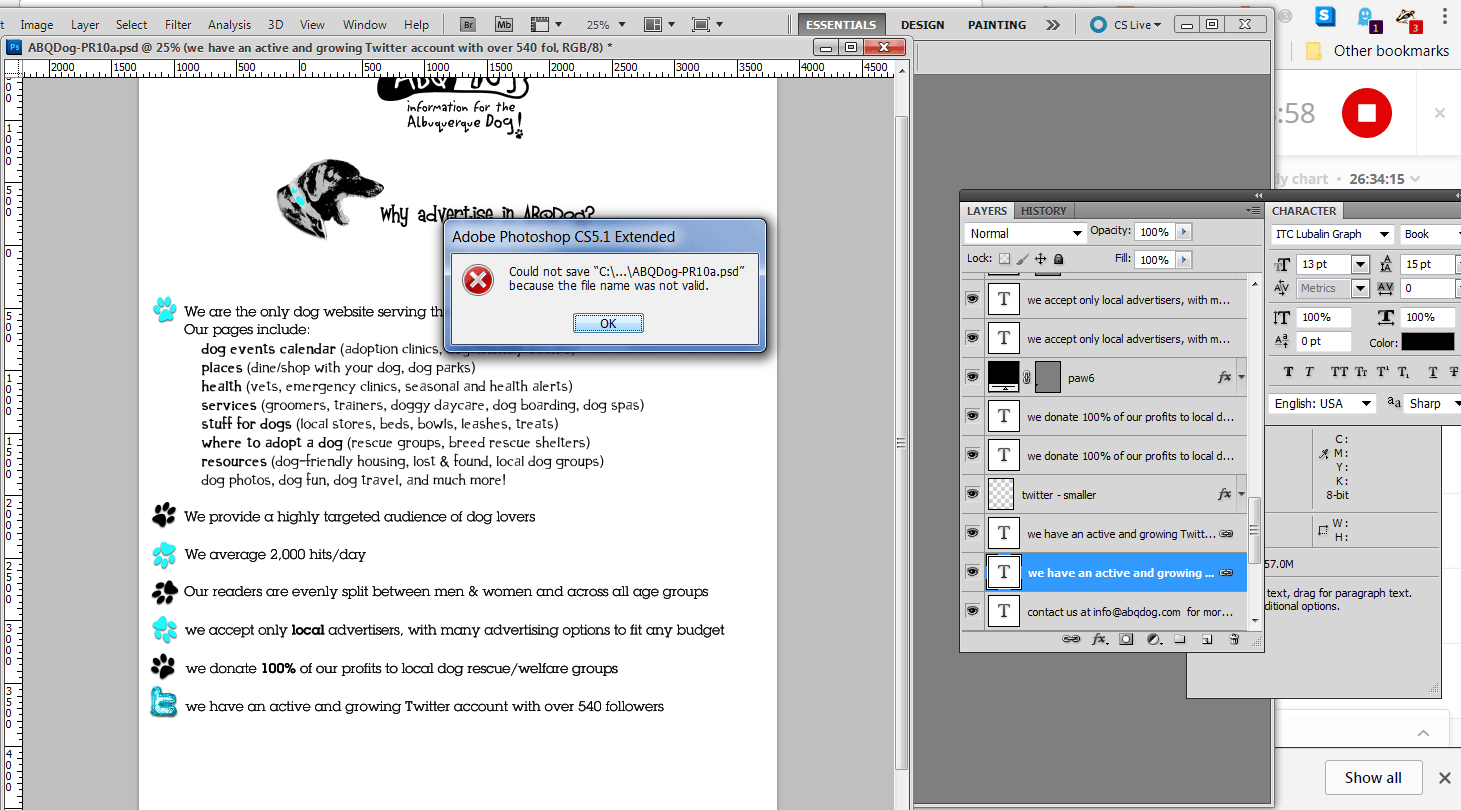1461x810 pixels.
Task: Hide the paw6 layer
Action: tap(972, 377)
